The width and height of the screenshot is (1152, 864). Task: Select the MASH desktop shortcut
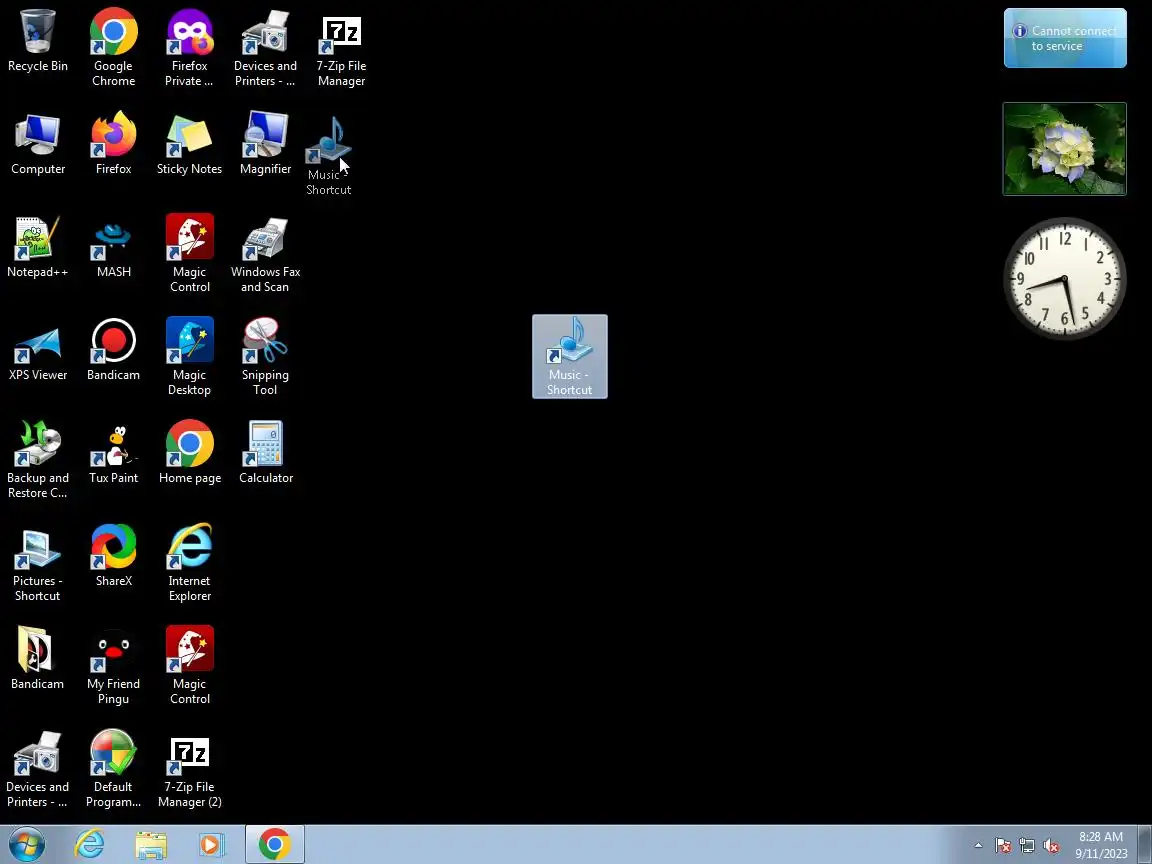[x=113, y=247]
